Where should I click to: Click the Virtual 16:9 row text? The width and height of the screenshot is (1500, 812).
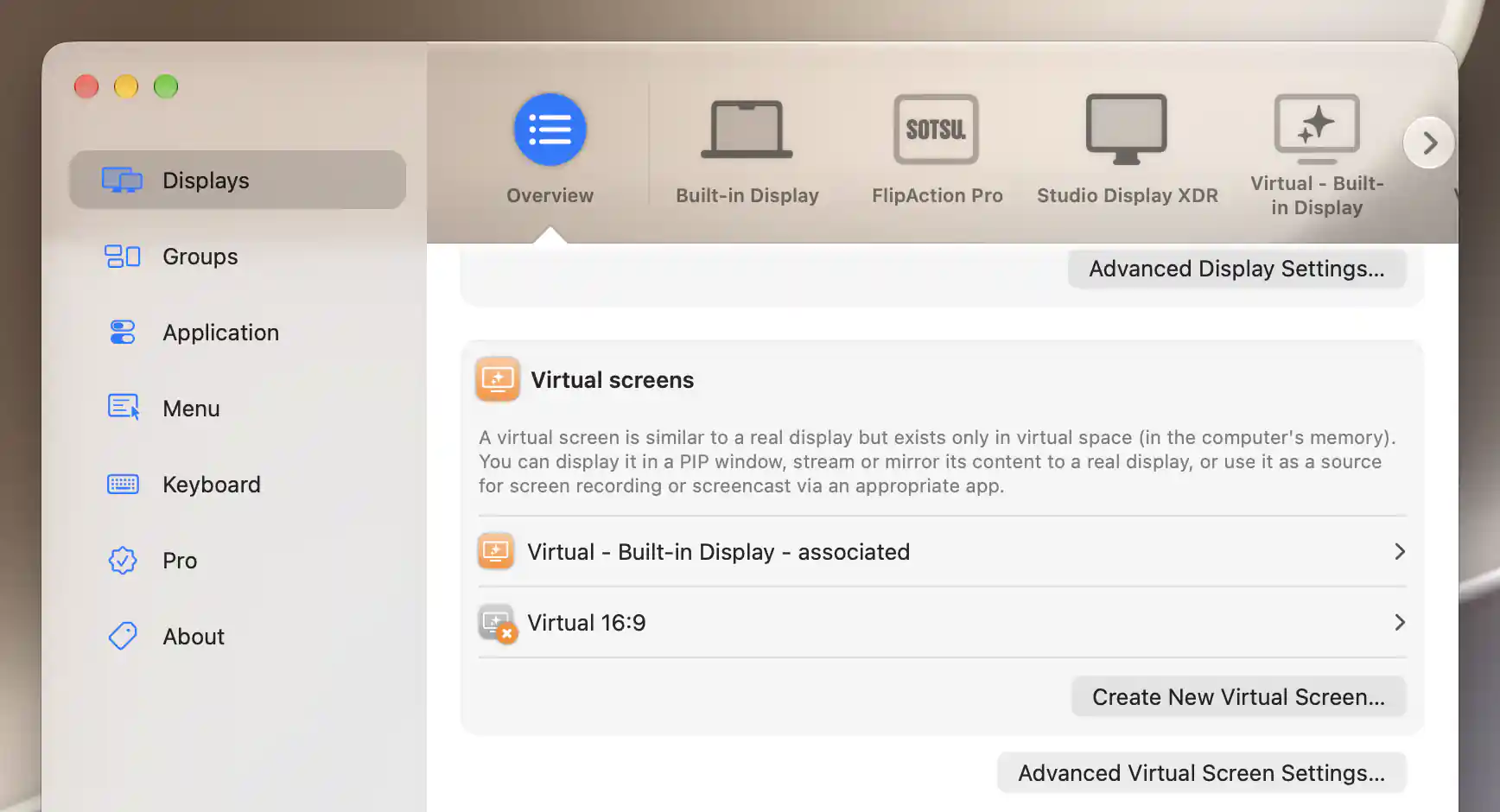(x=587, y=623)
